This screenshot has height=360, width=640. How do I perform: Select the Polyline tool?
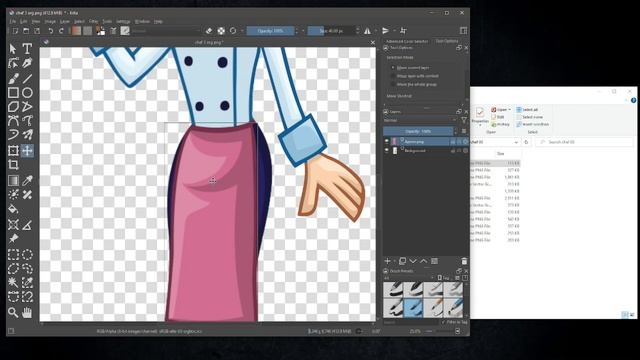click(27, 107)
